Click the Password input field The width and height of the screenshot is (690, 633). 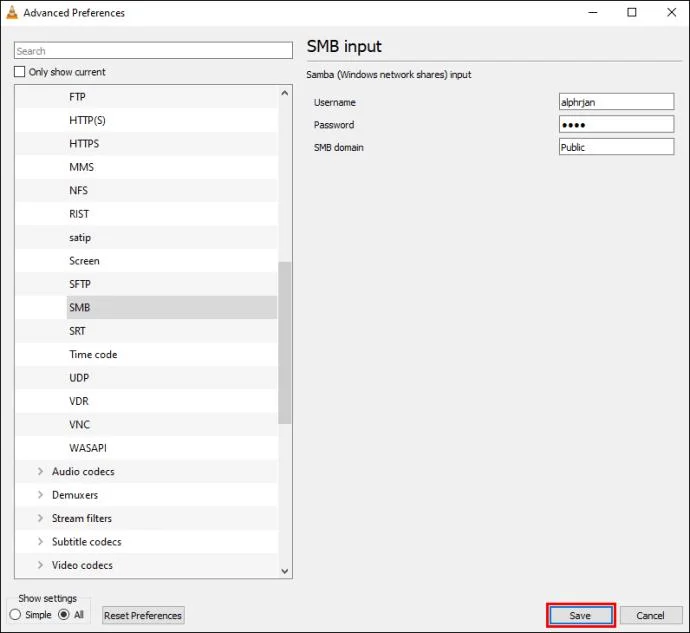616,125
